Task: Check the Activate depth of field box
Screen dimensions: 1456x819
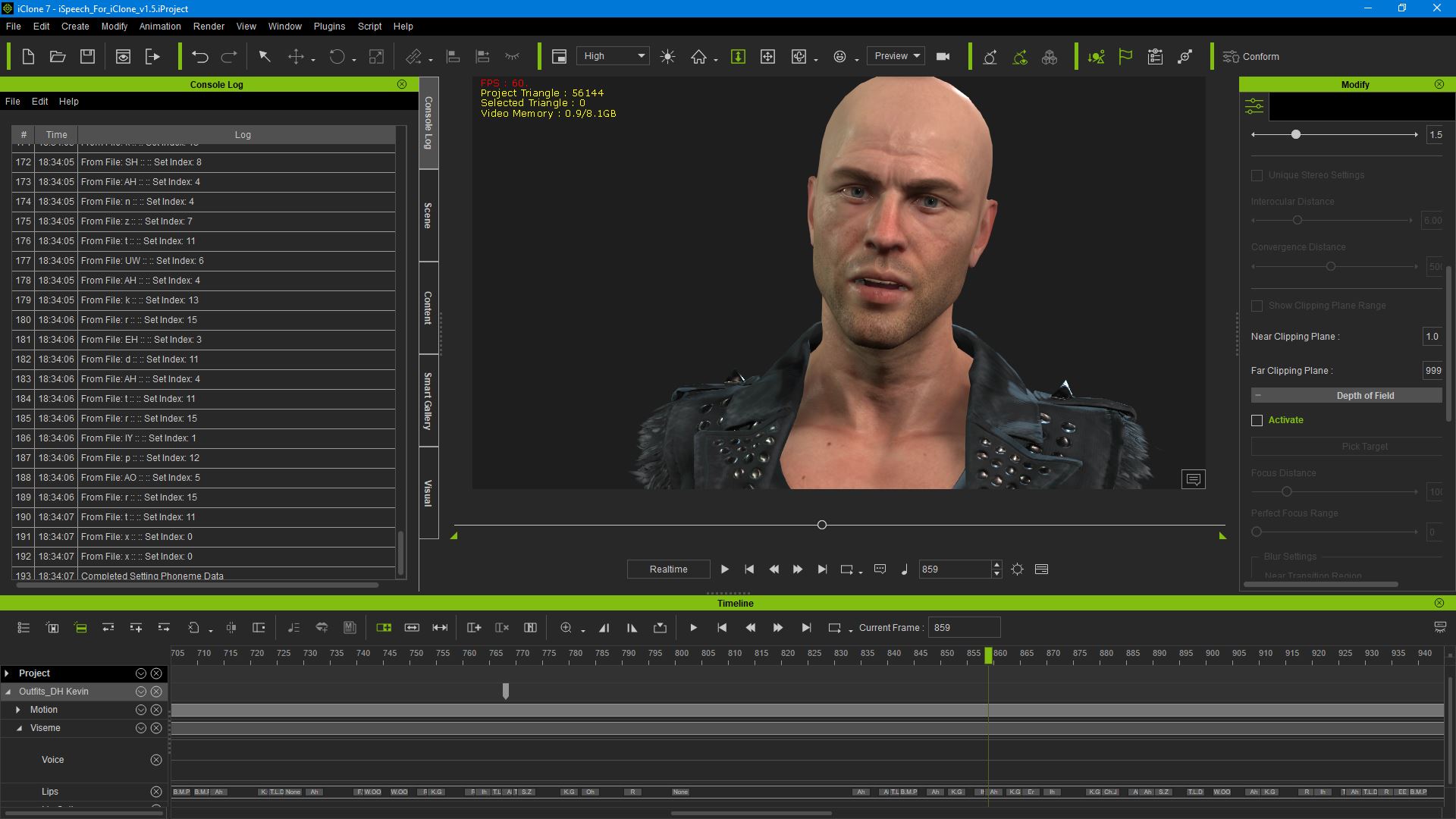Action: (1257, 420)
